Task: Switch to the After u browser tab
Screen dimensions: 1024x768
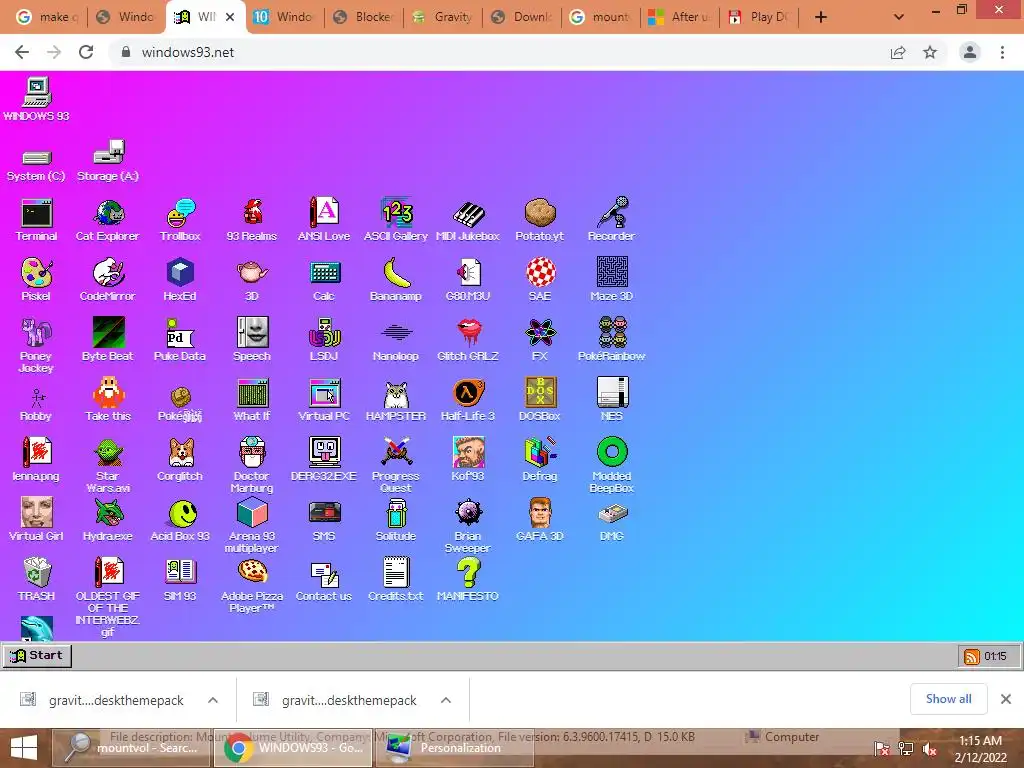Action: click(680, 17)
